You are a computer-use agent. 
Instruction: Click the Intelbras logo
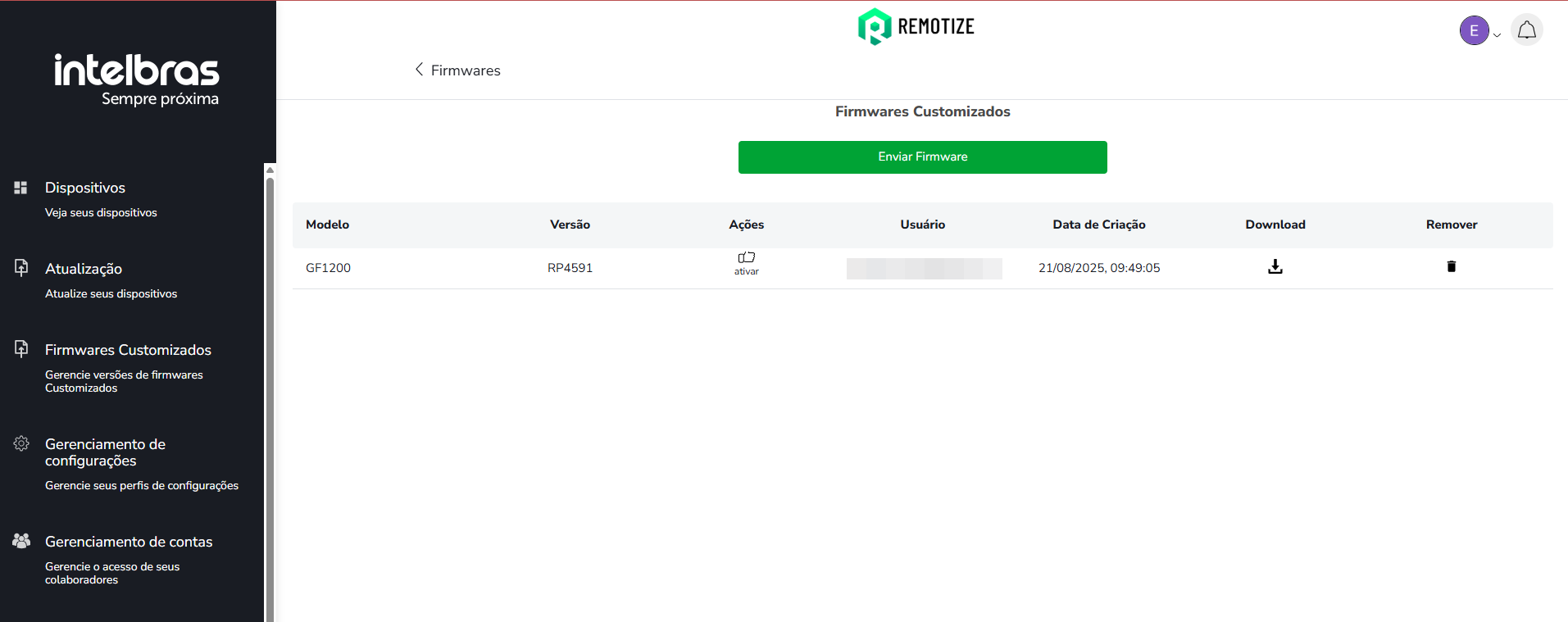tap(137, 79)
